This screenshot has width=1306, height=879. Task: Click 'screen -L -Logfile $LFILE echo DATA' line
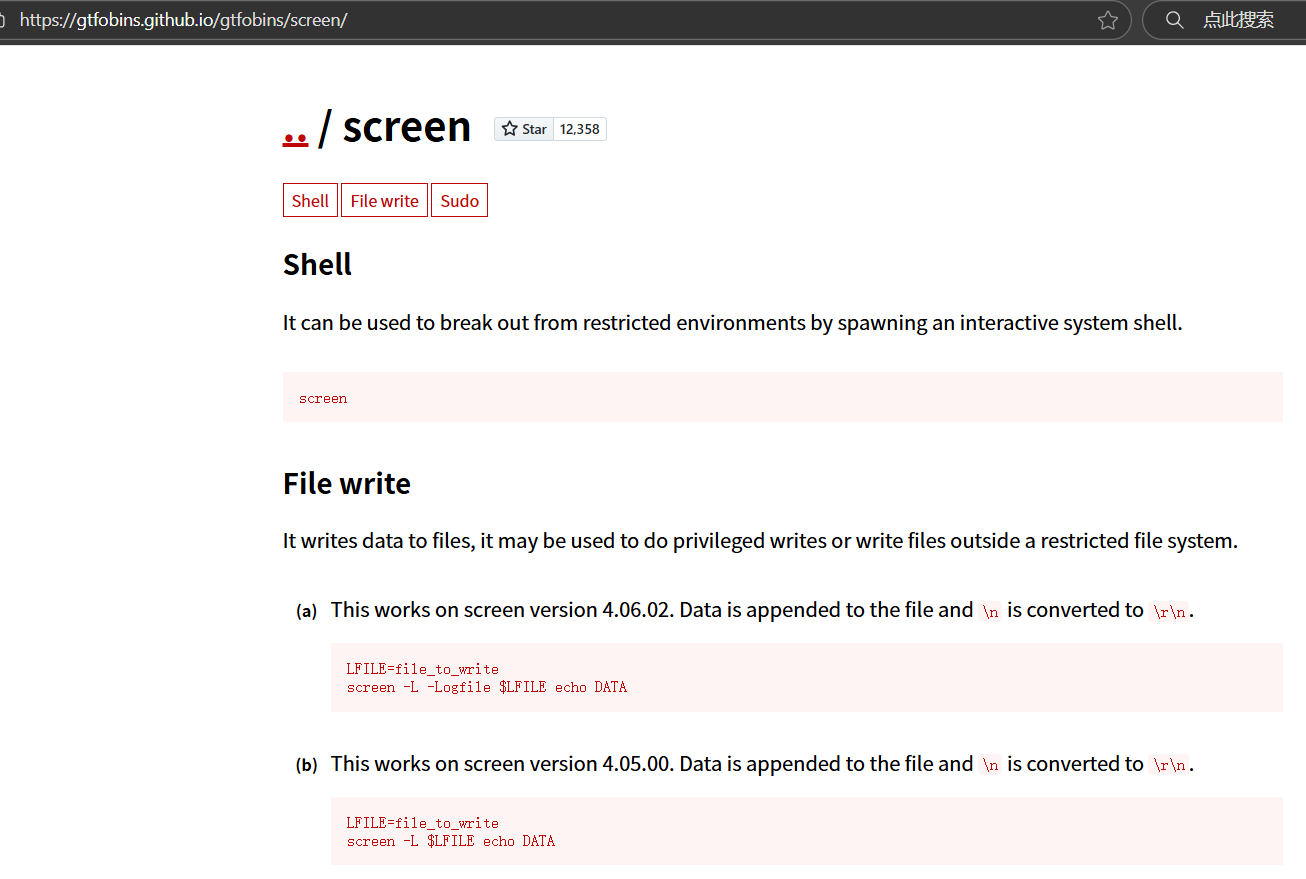point(487,687)
